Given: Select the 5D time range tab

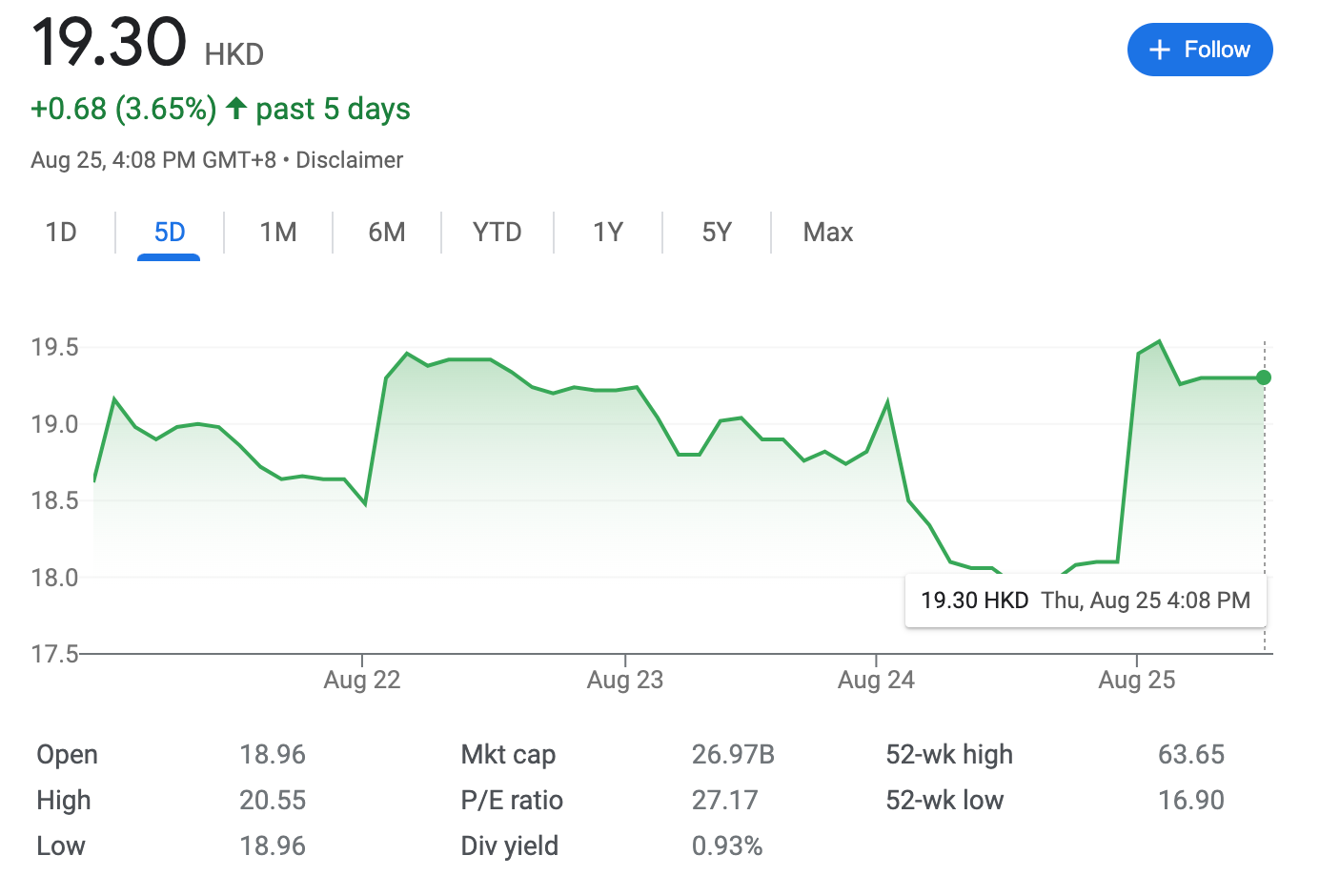Looking at the screenshot, I should tap(170, 233).
